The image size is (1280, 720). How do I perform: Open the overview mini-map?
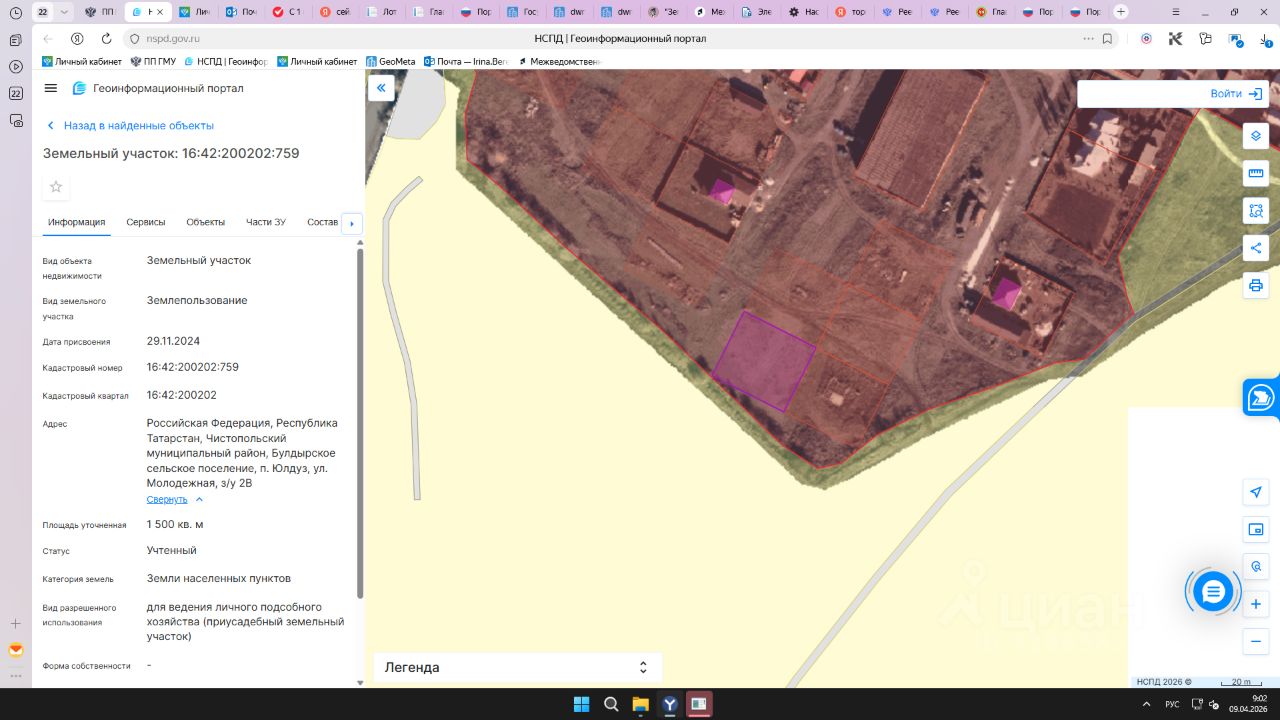[x=1256, y=529]
